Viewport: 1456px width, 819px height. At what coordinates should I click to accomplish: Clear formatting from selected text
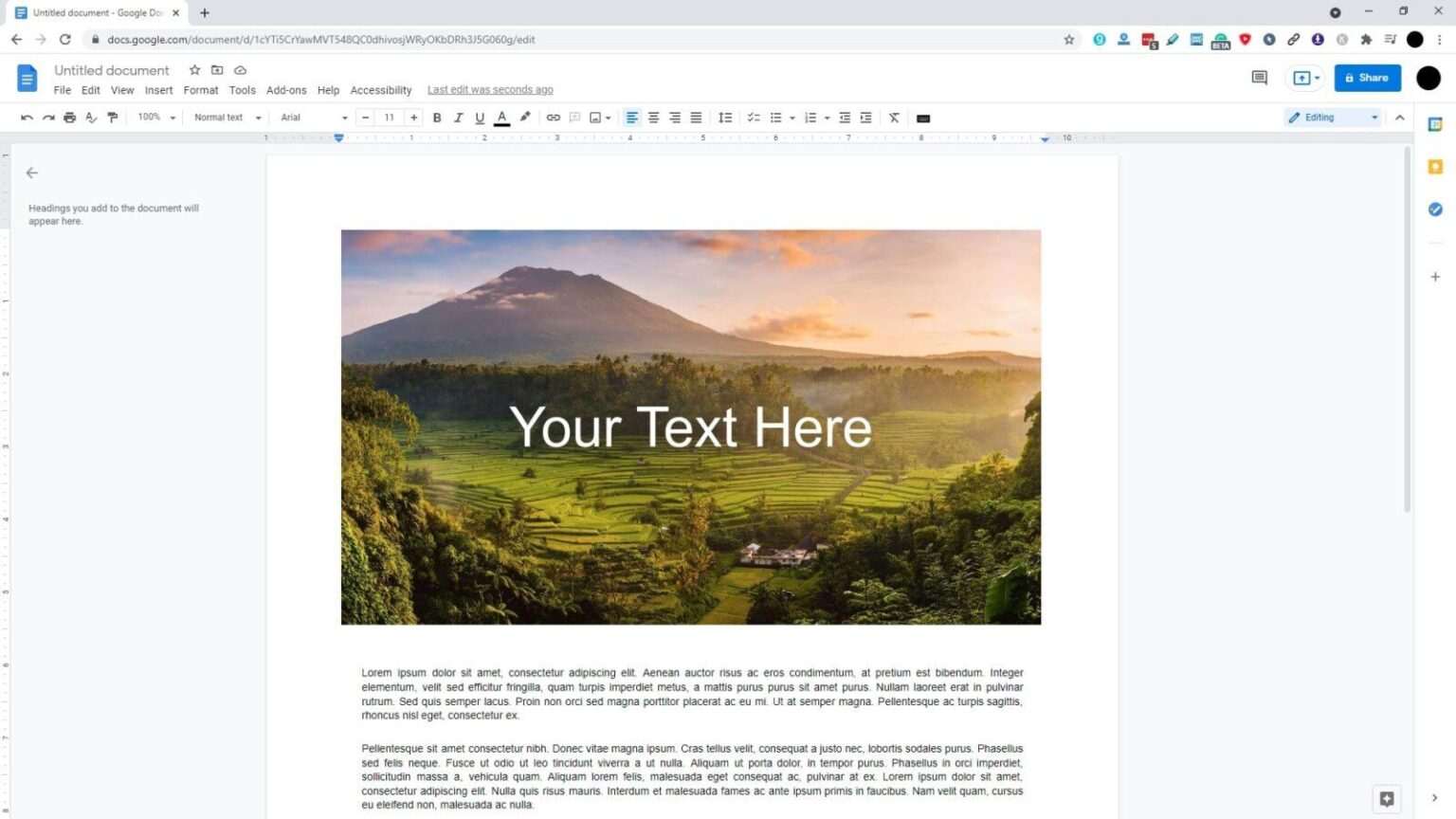(x=894, y=117)
